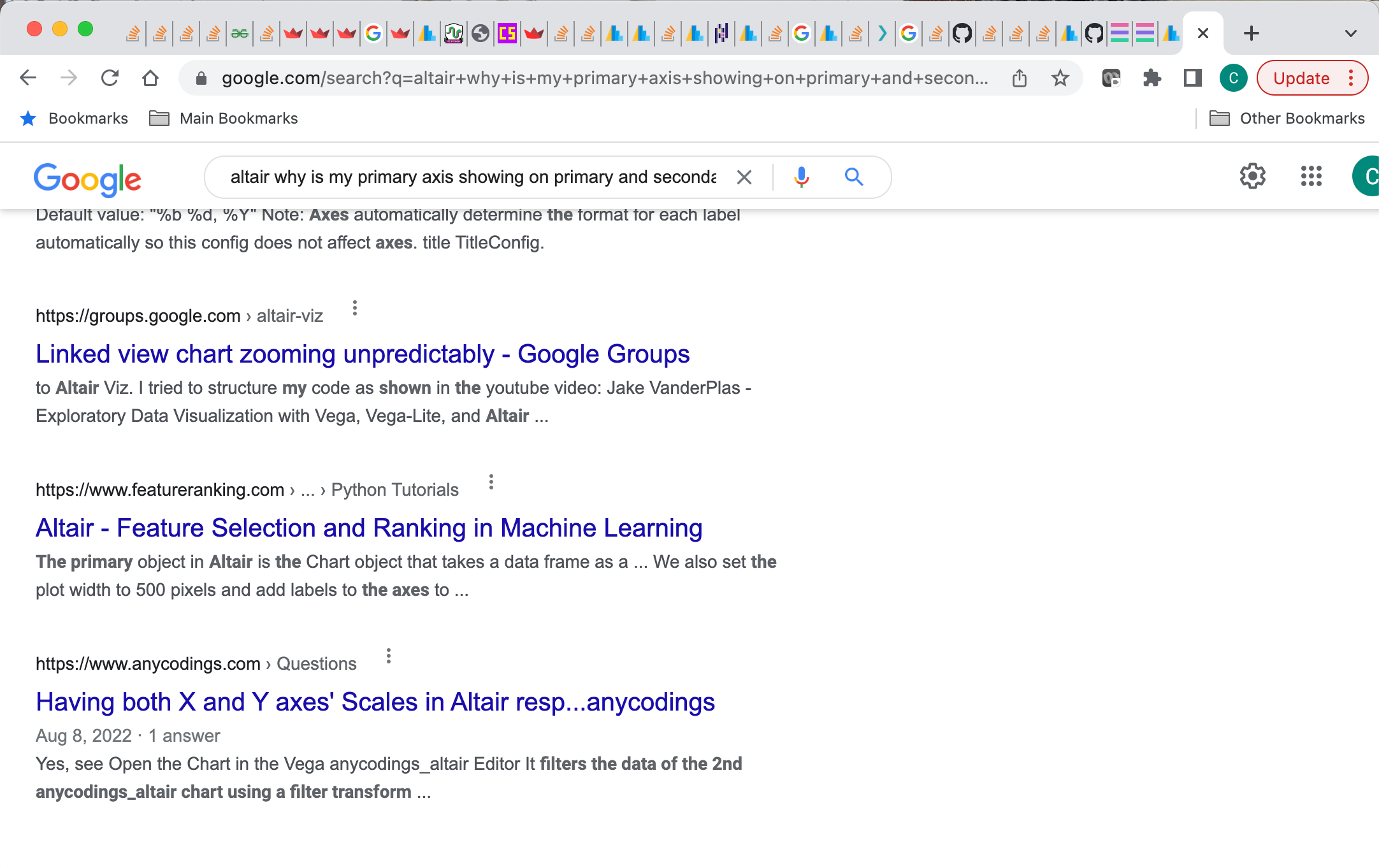Click the voice search microphone icon
Viewport: 1379px width, 868px height.
coord(801,177)
